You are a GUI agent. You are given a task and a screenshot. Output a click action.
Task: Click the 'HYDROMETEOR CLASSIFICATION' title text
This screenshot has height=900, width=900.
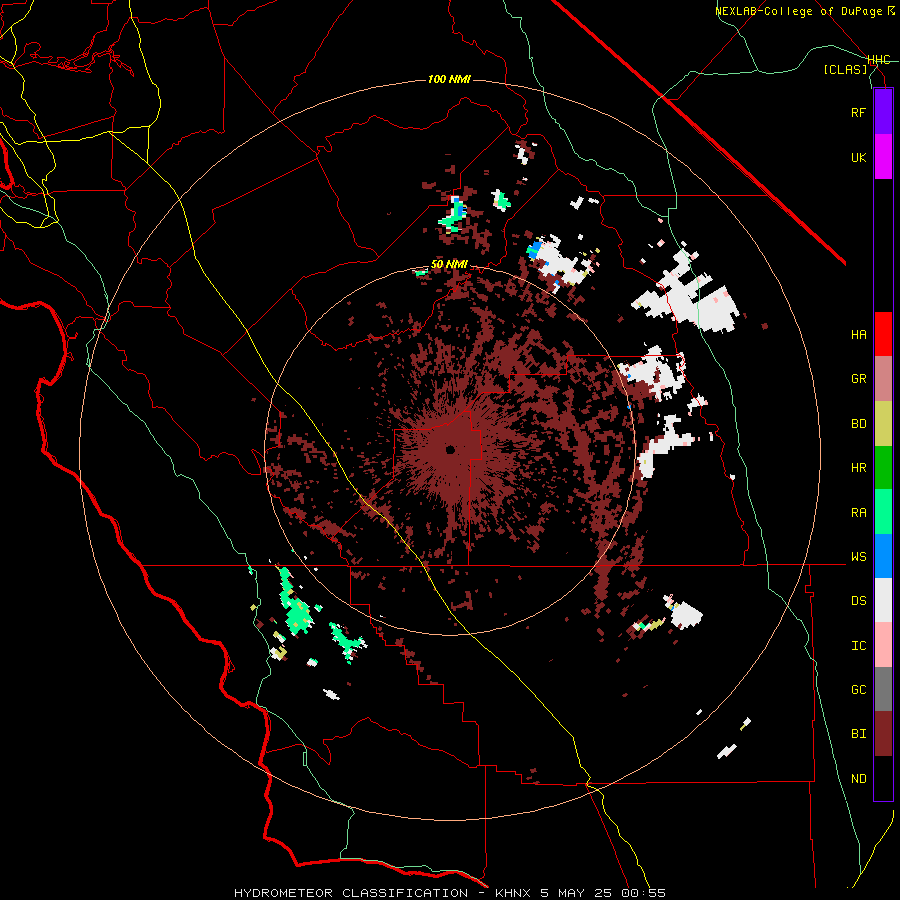tap(351, 893)
